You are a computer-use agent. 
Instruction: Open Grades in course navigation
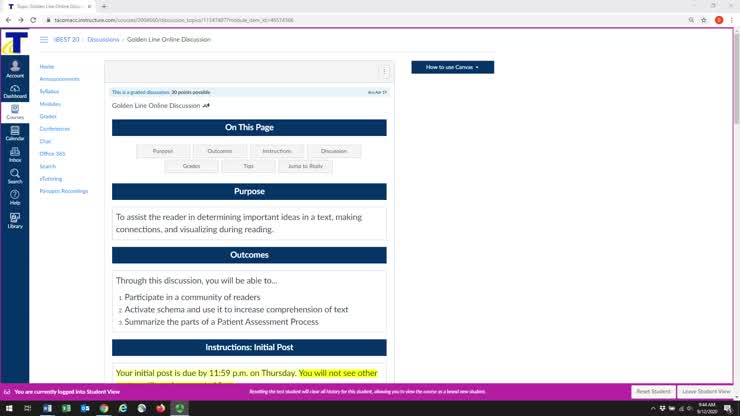[x=48, y=116]
